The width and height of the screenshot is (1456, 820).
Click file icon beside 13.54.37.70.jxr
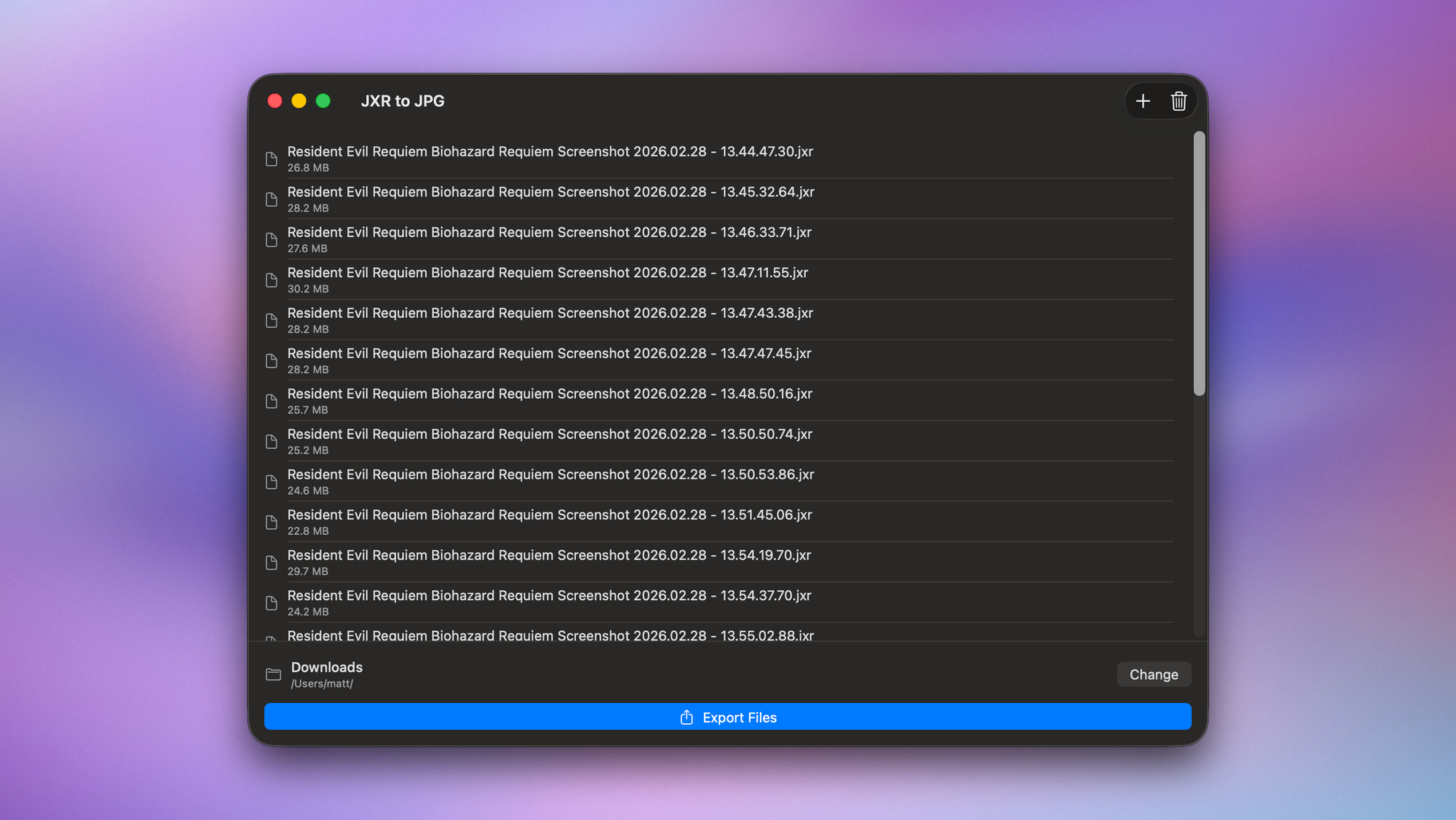pyautogui.click(x=272, y=603)
